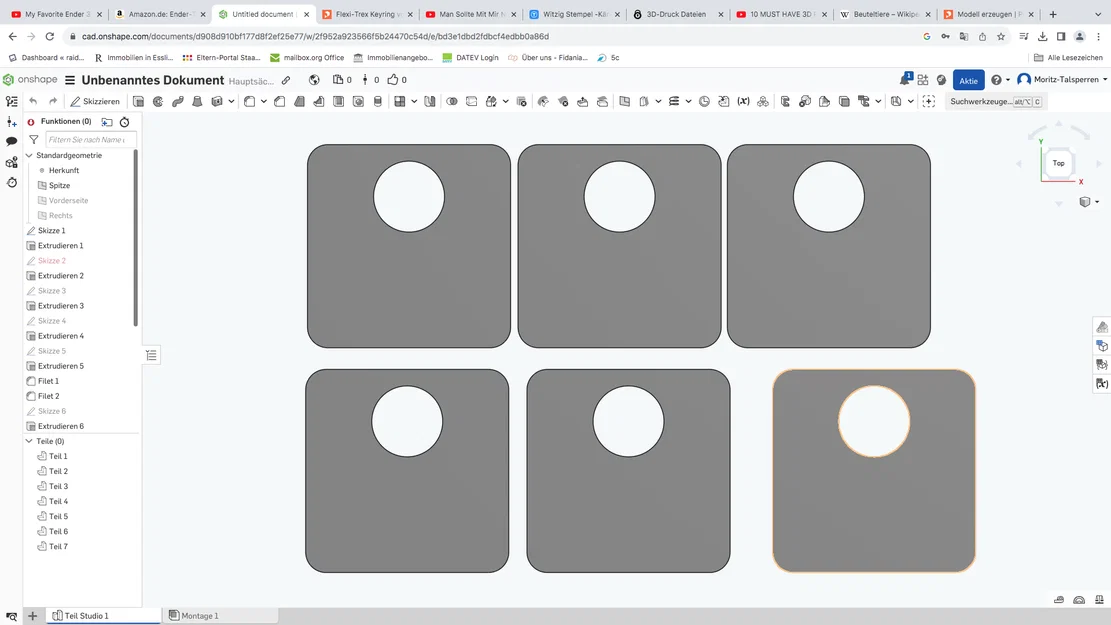The height and width of the screenshot is (625, 1111).
Task: Select Skizze 1 in feature list
Action: click(52, 230)
